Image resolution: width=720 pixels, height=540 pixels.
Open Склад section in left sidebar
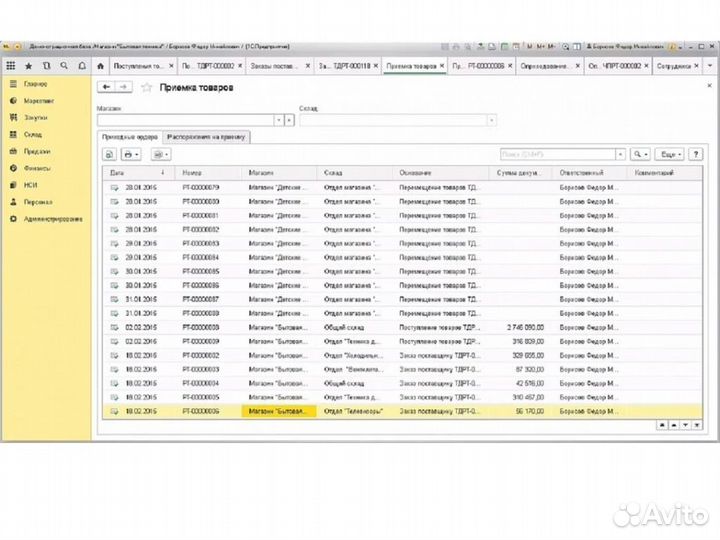click(x=35, y=134)
